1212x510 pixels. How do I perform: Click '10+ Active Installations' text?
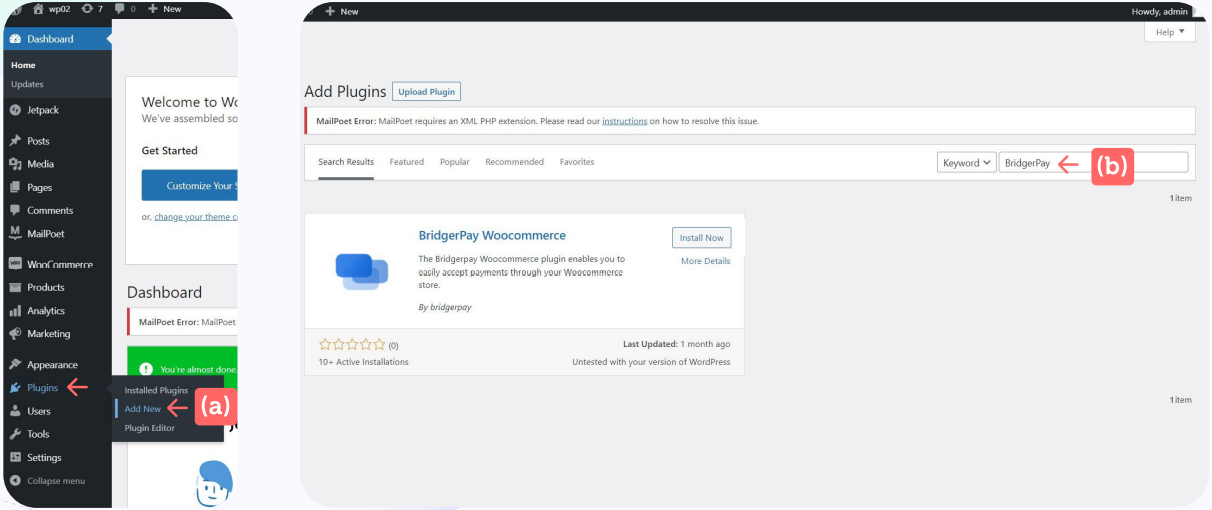click(363, 362)
